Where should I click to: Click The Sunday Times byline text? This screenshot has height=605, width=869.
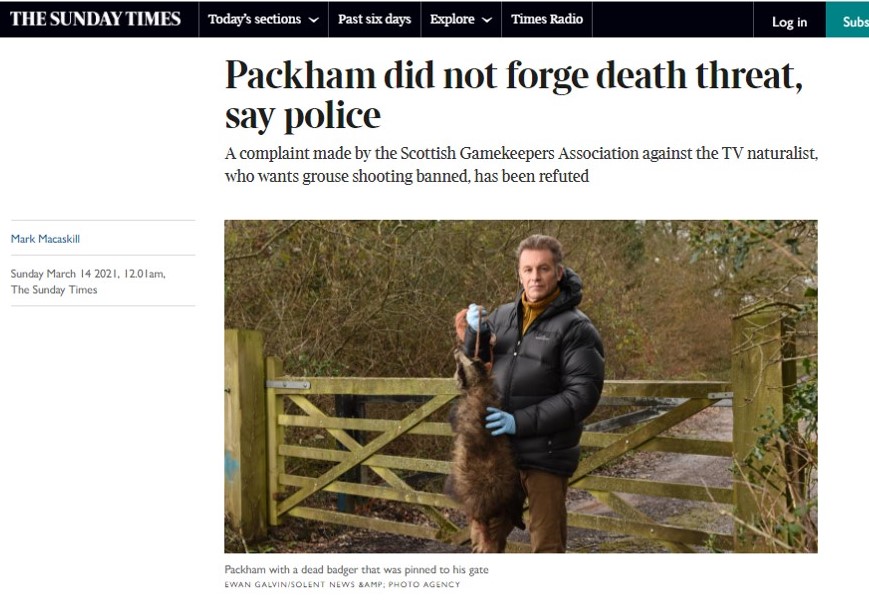[54, 289]
